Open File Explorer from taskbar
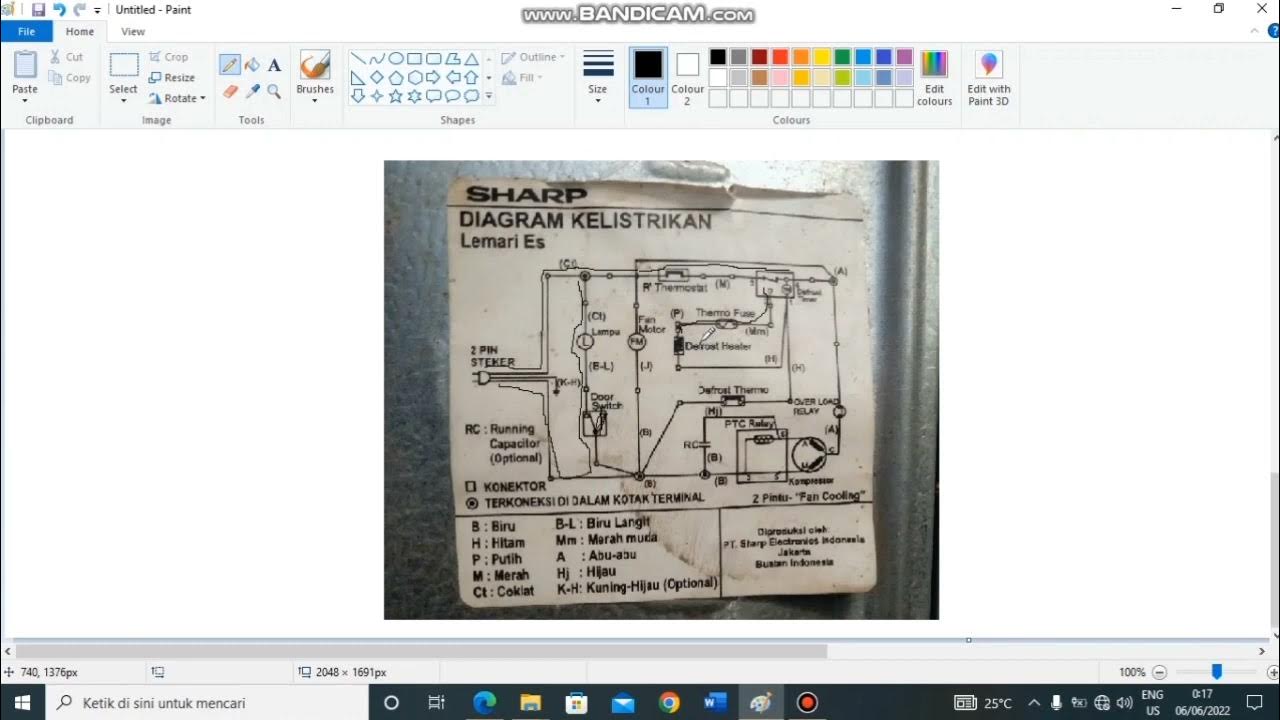Viewport: 1280px width, 720px height. 530,703
